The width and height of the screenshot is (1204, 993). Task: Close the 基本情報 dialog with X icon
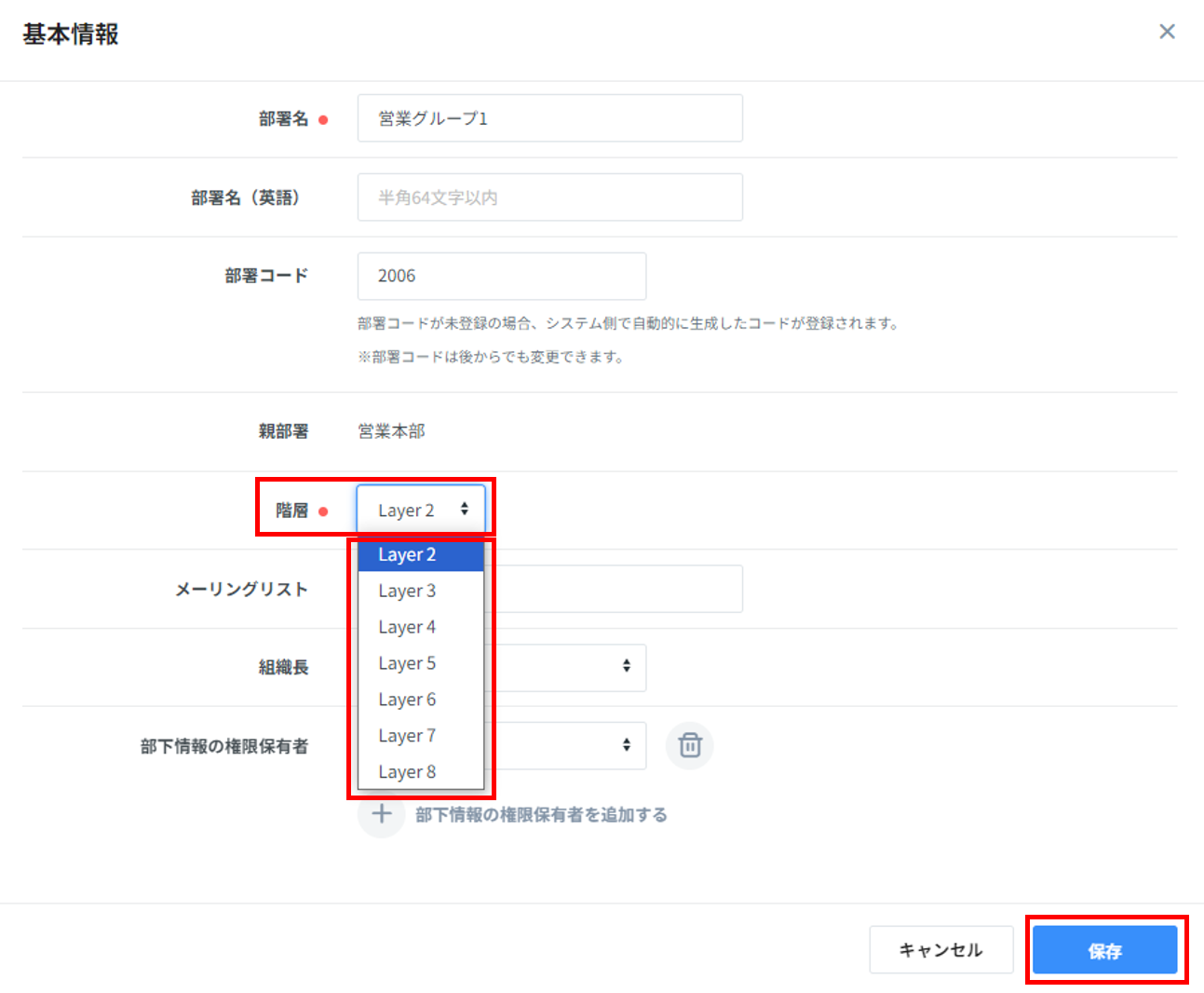coord(1167,32)
